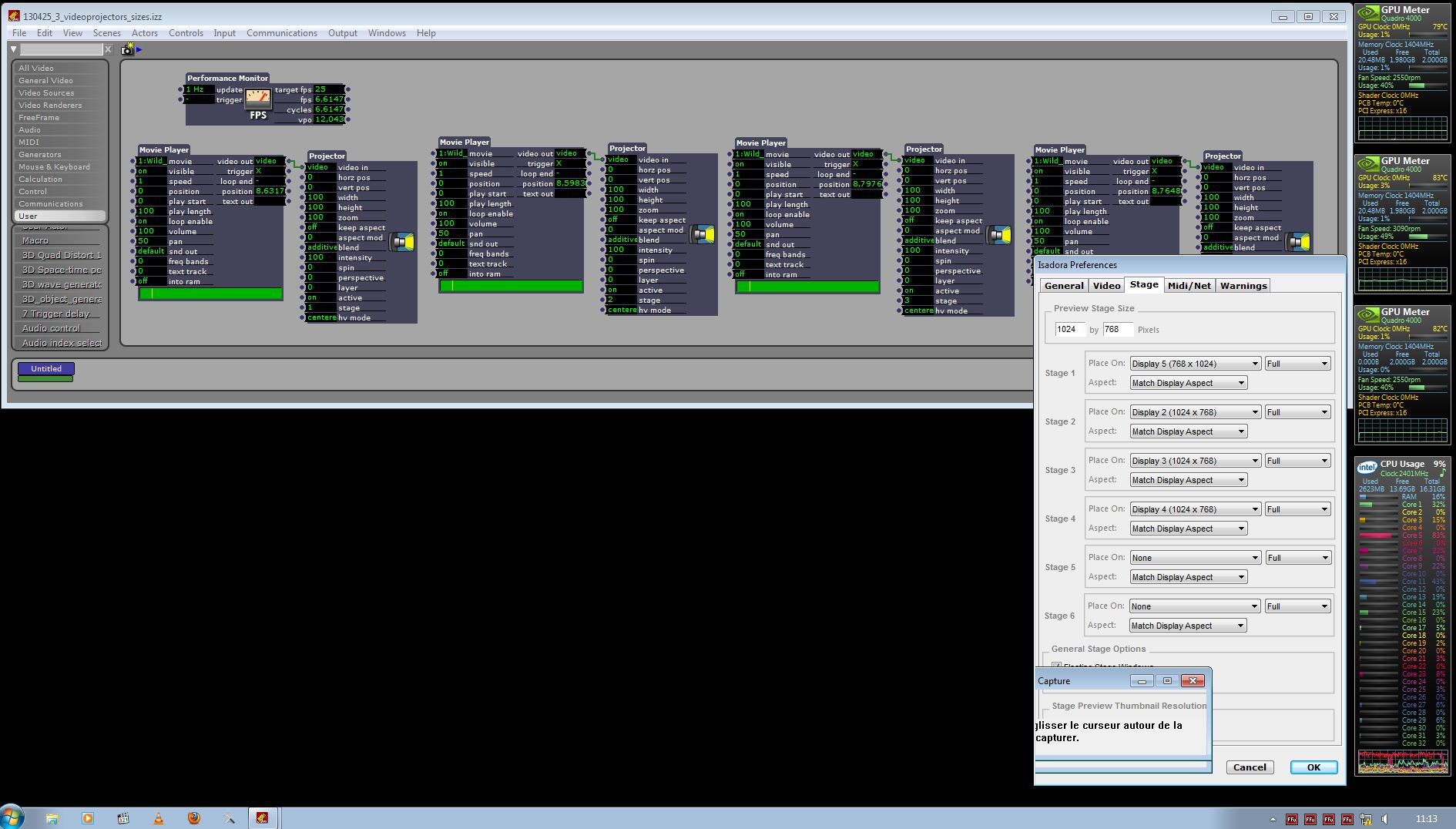The height and width of the screenshot is (829, 1456).
Task: Show hidden system tray icons
Action: pos(1273,819)
